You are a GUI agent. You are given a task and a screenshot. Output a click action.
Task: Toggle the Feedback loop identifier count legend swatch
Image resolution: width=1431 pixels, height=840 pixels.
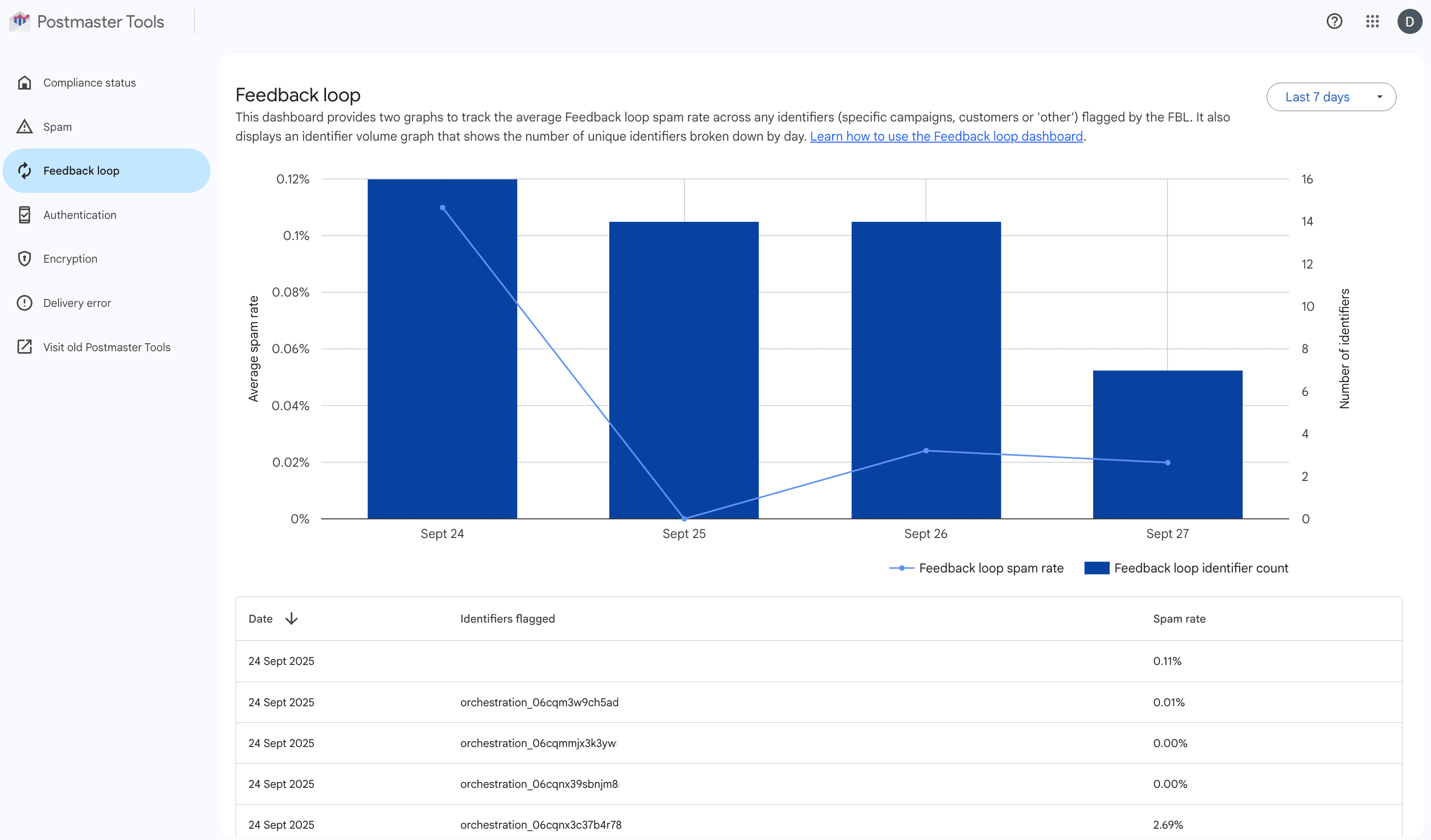point(1097,568)
